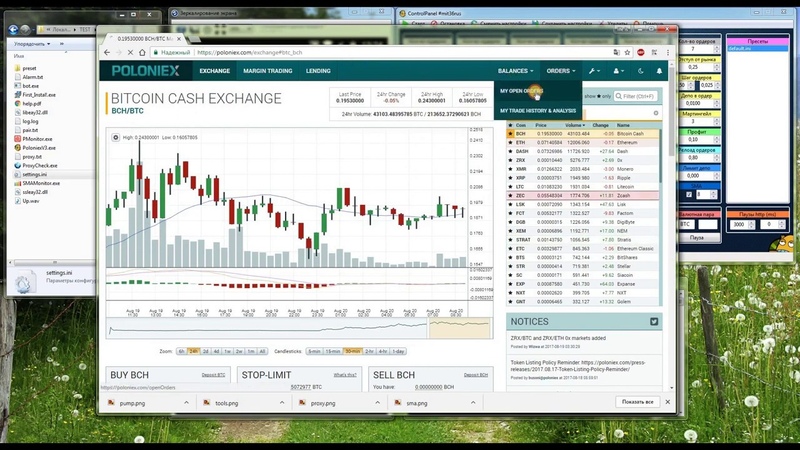Open the proxy.png download options chevron
This screenshot has height=450, width=800.
click(377, 403)
